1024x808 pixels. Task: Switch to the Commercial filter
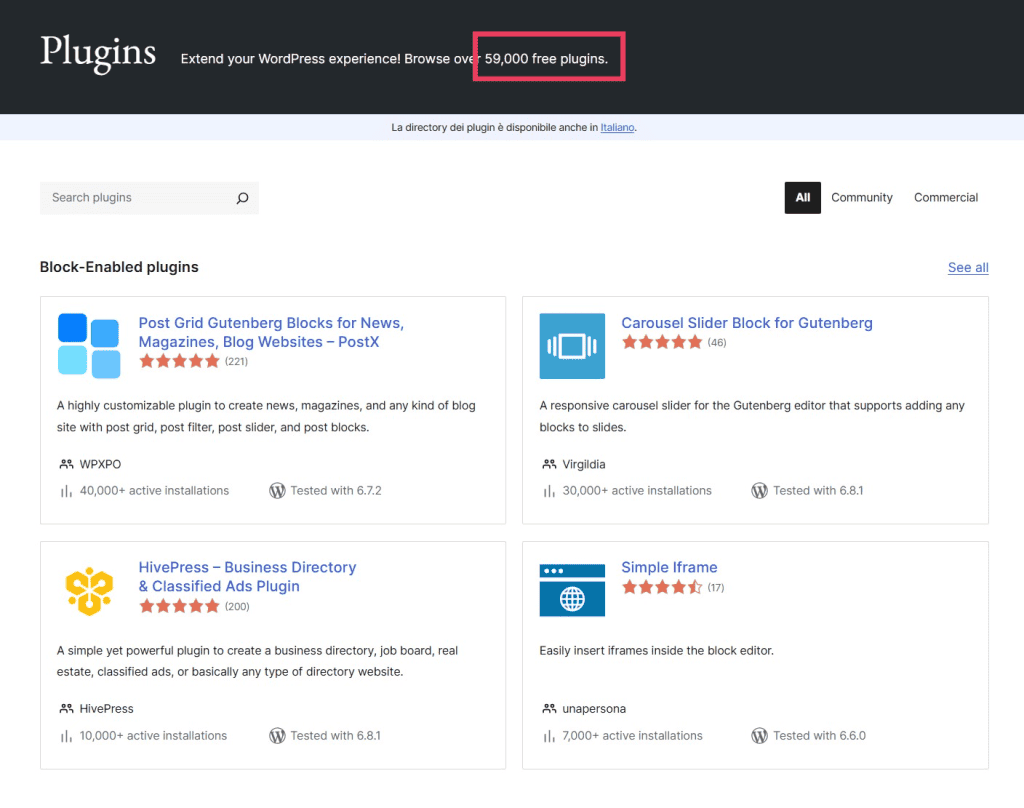[946, 198]
